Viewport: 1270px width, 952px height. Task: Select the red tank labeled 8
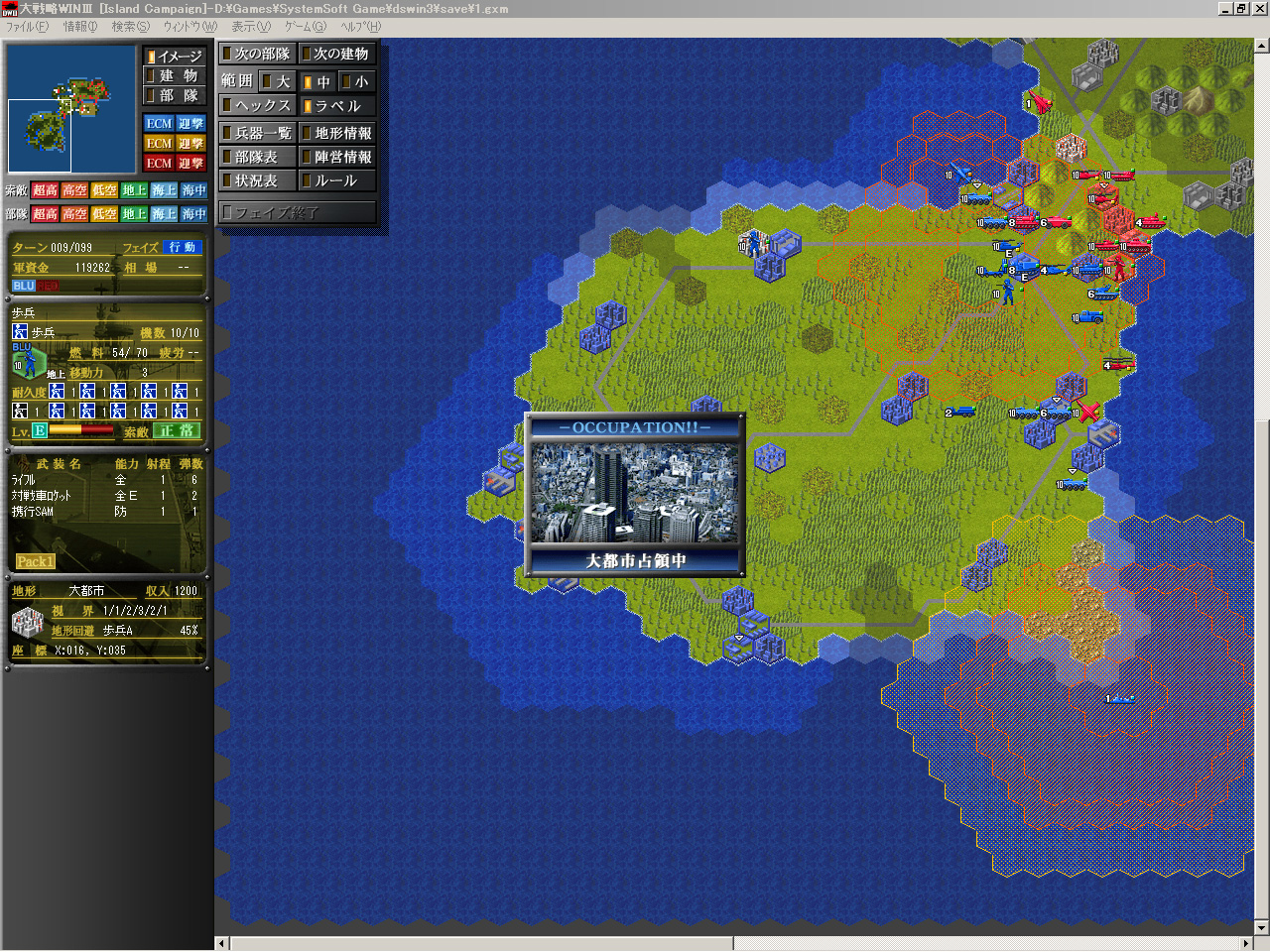pyautogui.click(x=1024, y=222)
